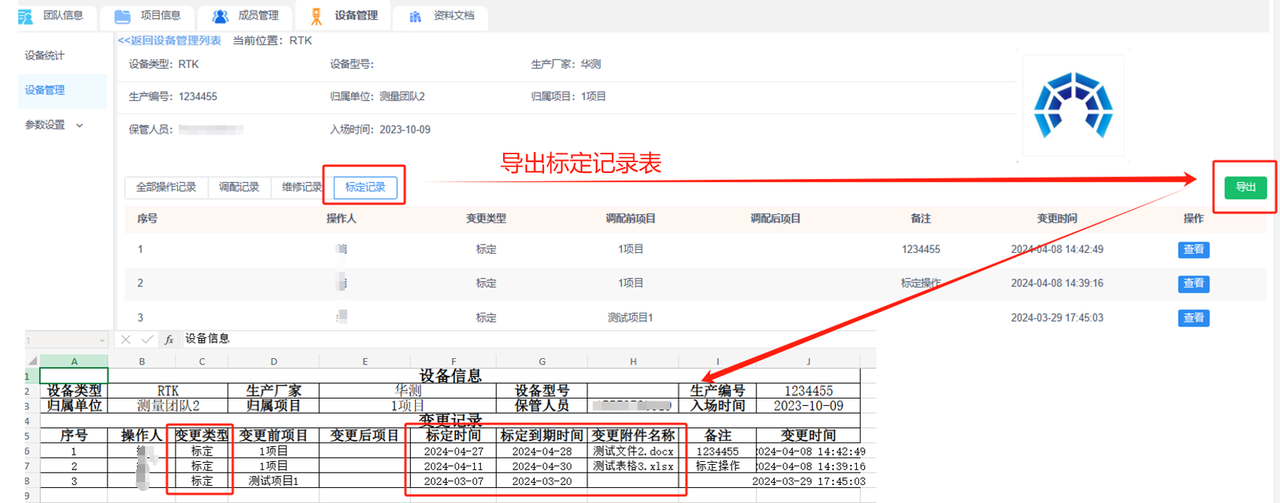The width and height of the screenshot is (1280, 503).
Task: Open the spreadsheet name box dropdown
Action: (x=101, y=340)
